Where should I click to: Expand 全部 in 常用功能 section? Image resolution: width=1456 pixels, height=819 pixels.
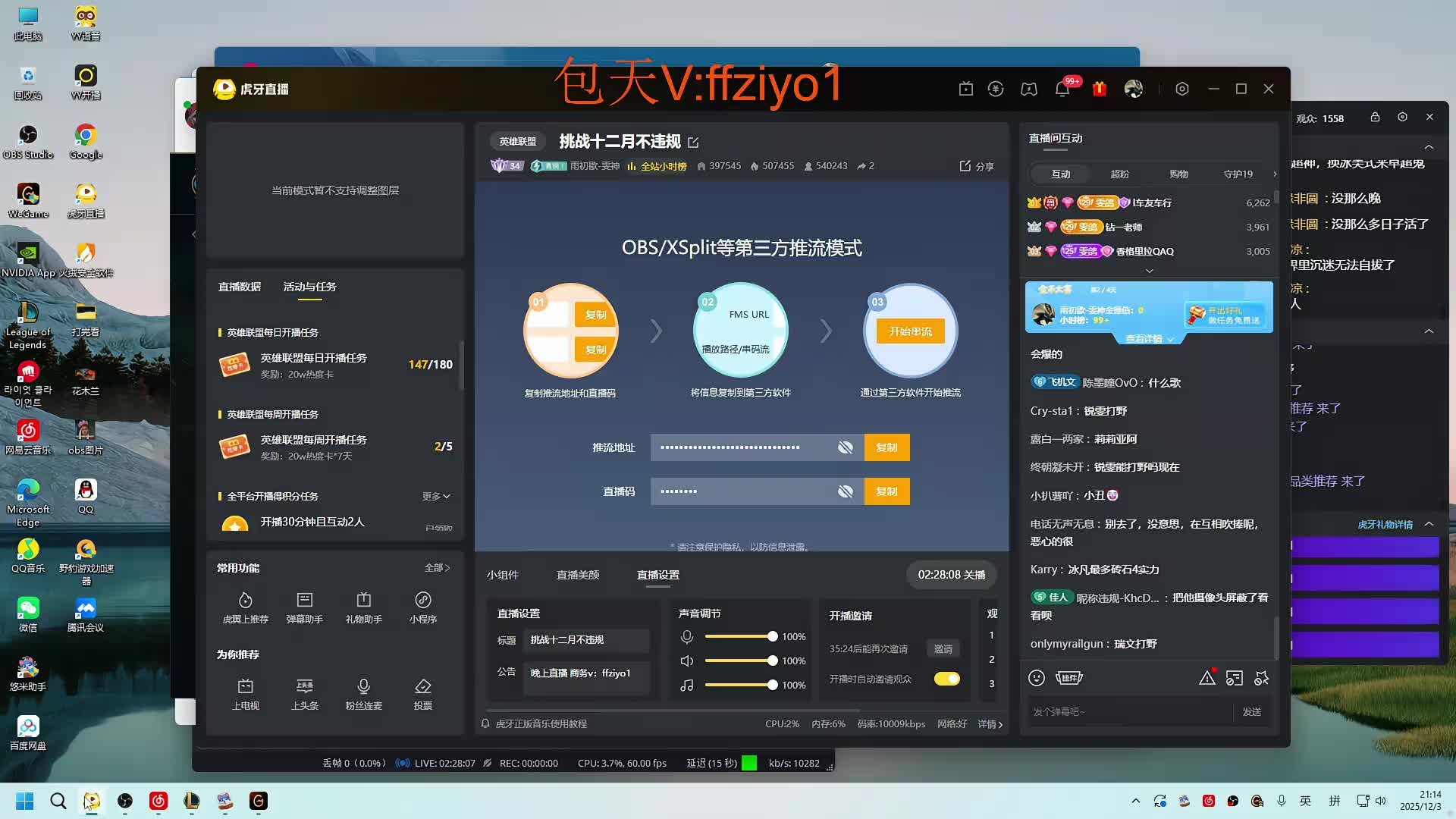coord(437,567)
